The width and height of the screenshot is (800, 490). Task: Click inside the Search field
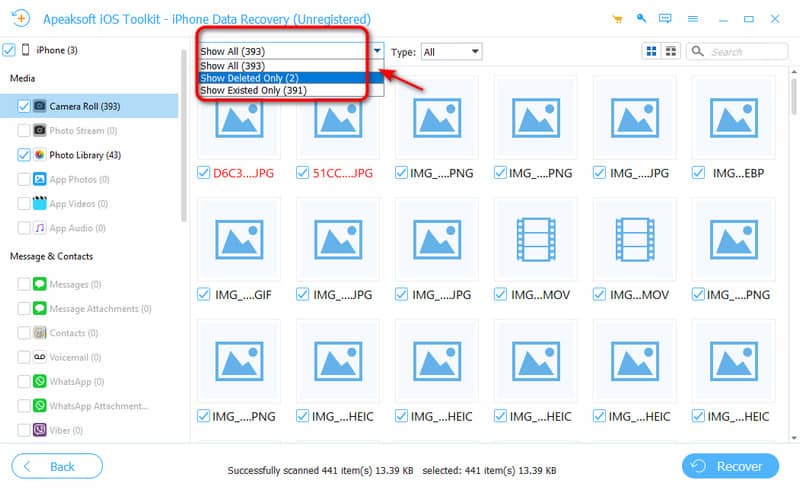[x=745, y=51]
